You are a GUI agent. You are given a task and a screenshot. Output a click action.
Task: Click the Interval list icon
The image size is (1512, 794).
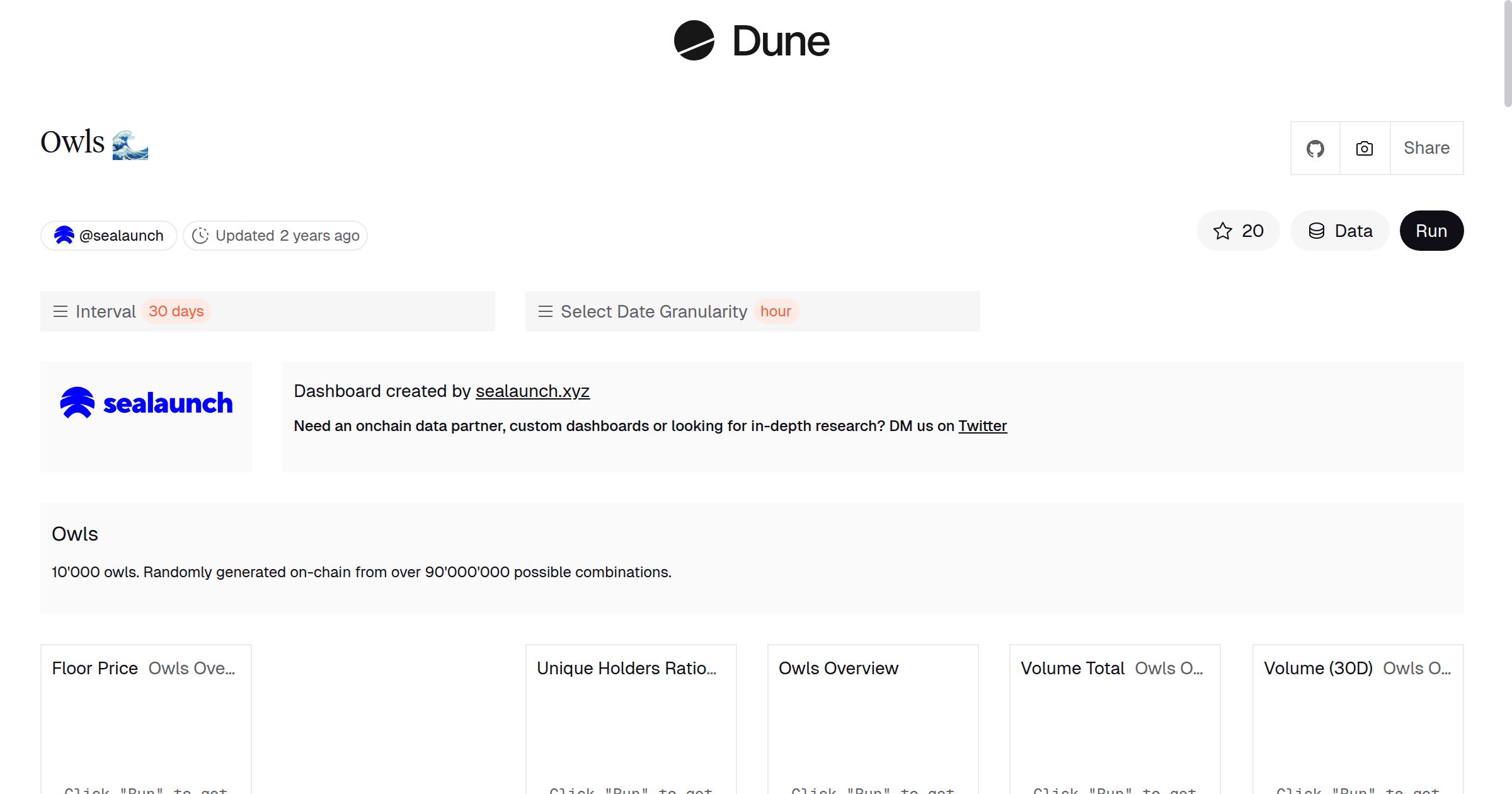[x=60, y=311]
